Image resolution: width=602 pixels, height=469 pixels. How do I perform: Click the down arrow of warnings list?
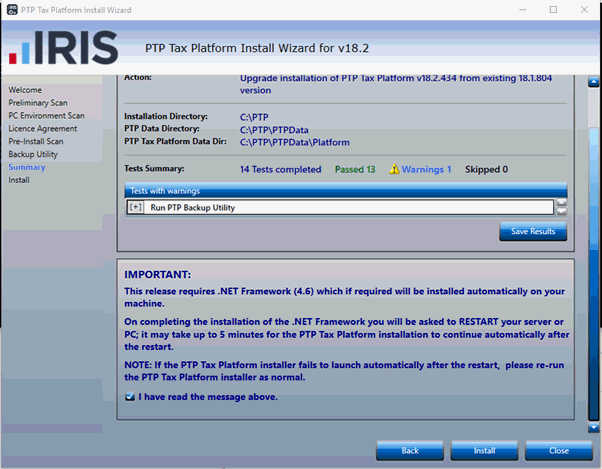pos(561,211)
